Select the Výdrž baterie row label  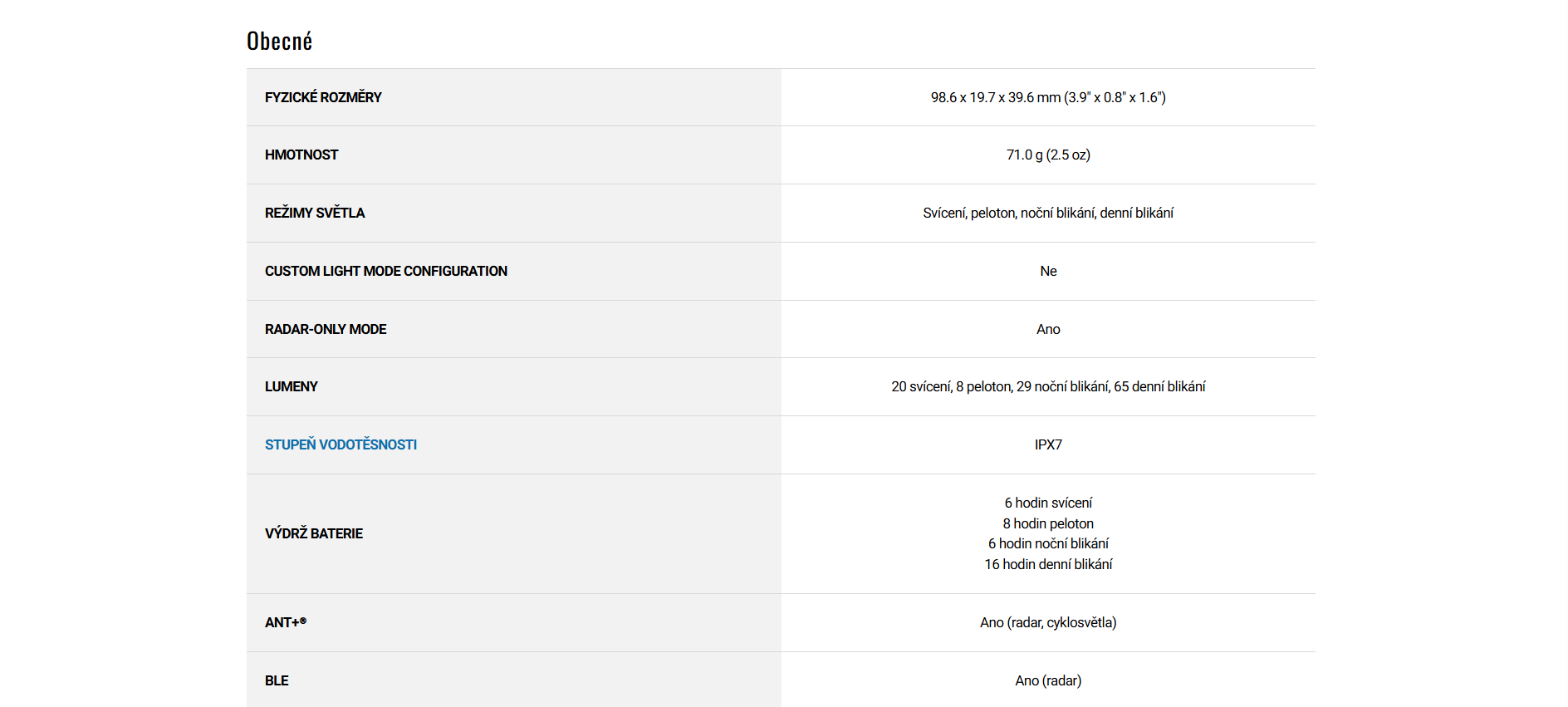pos(314,533)
